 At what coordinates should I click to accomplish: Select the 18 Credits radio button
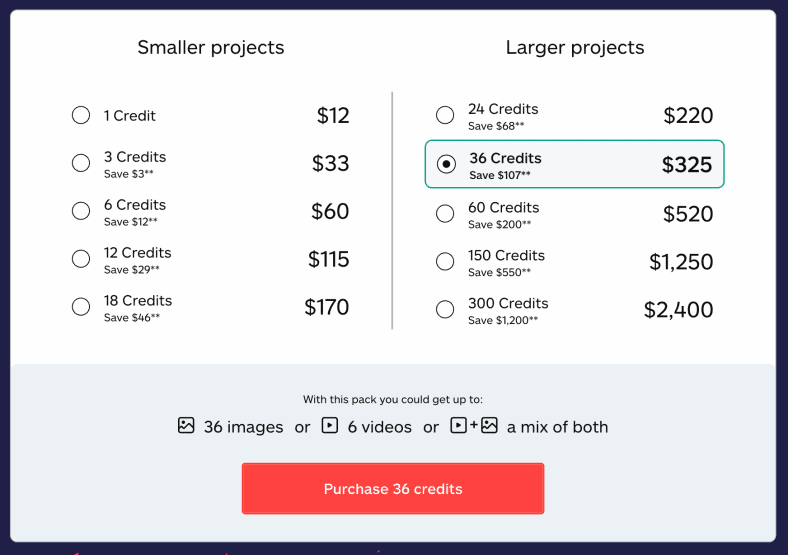pos(81,307)
